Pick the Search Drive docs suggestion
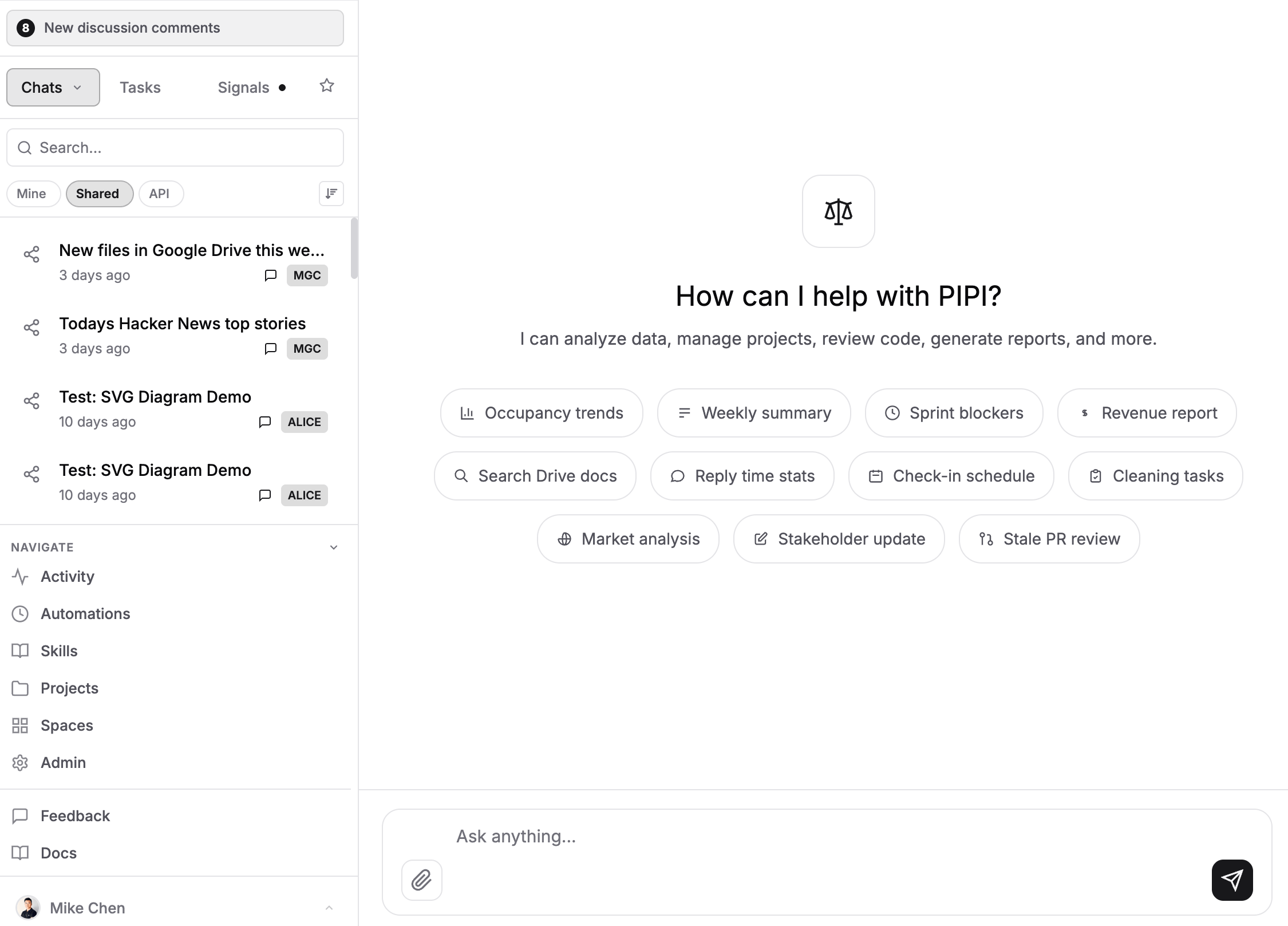The height and width of the screenshot is (926, 1288). click(535, 476)
